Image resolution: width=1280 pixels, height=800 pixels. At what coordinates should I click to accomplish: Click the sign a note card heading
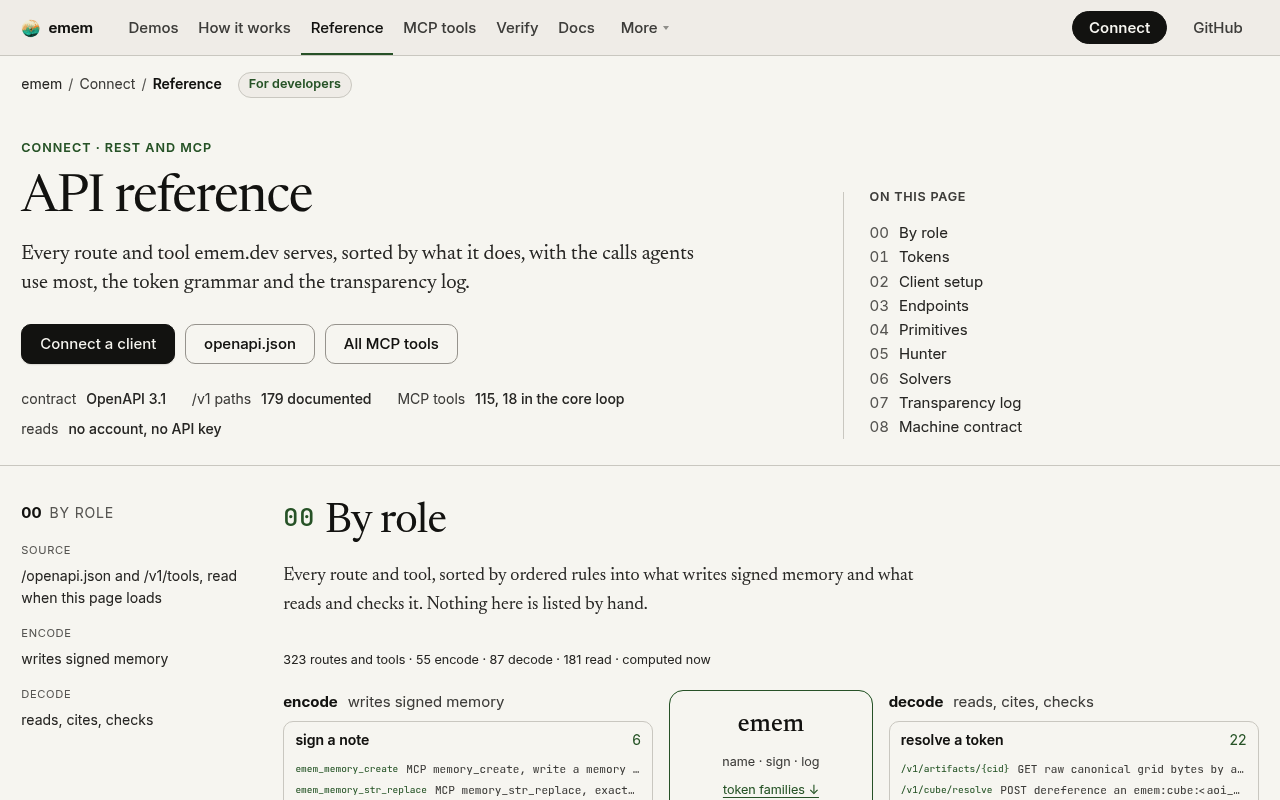tap(332, 740)
